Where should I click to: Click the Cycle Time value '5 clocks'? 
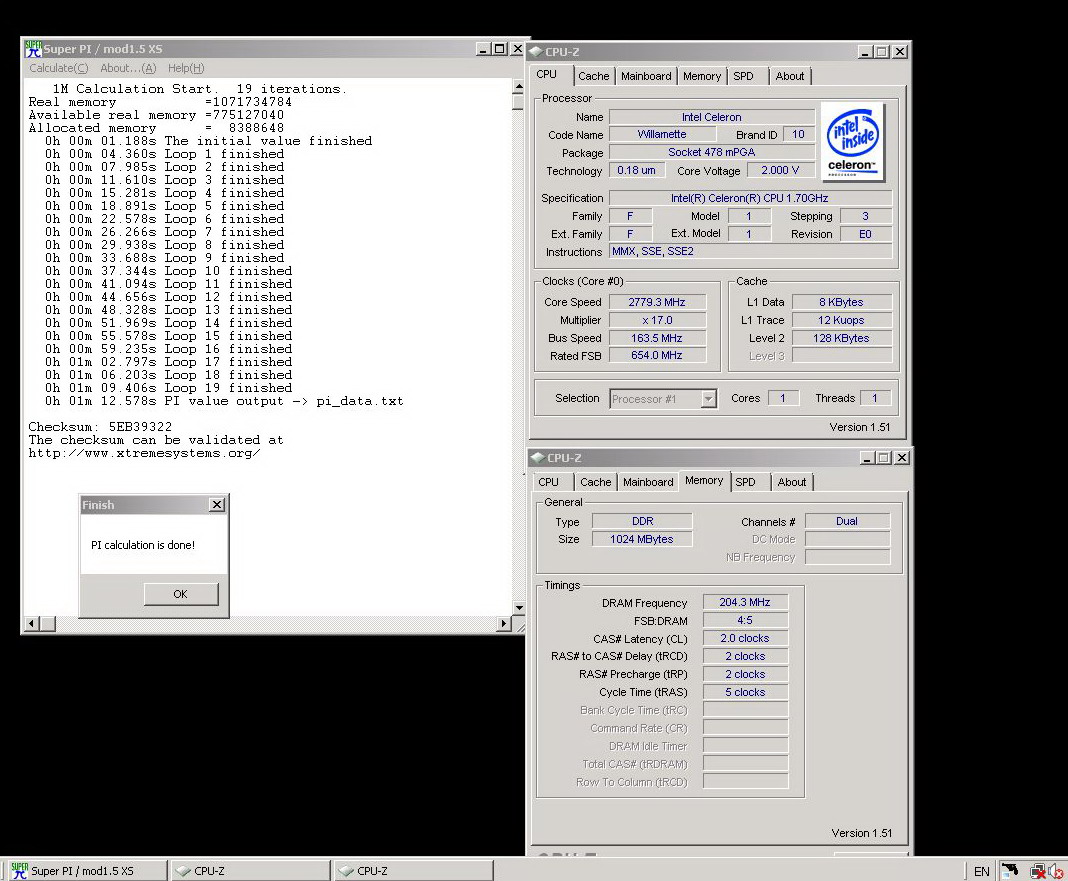pyautogui.click(x=745, y=692)
